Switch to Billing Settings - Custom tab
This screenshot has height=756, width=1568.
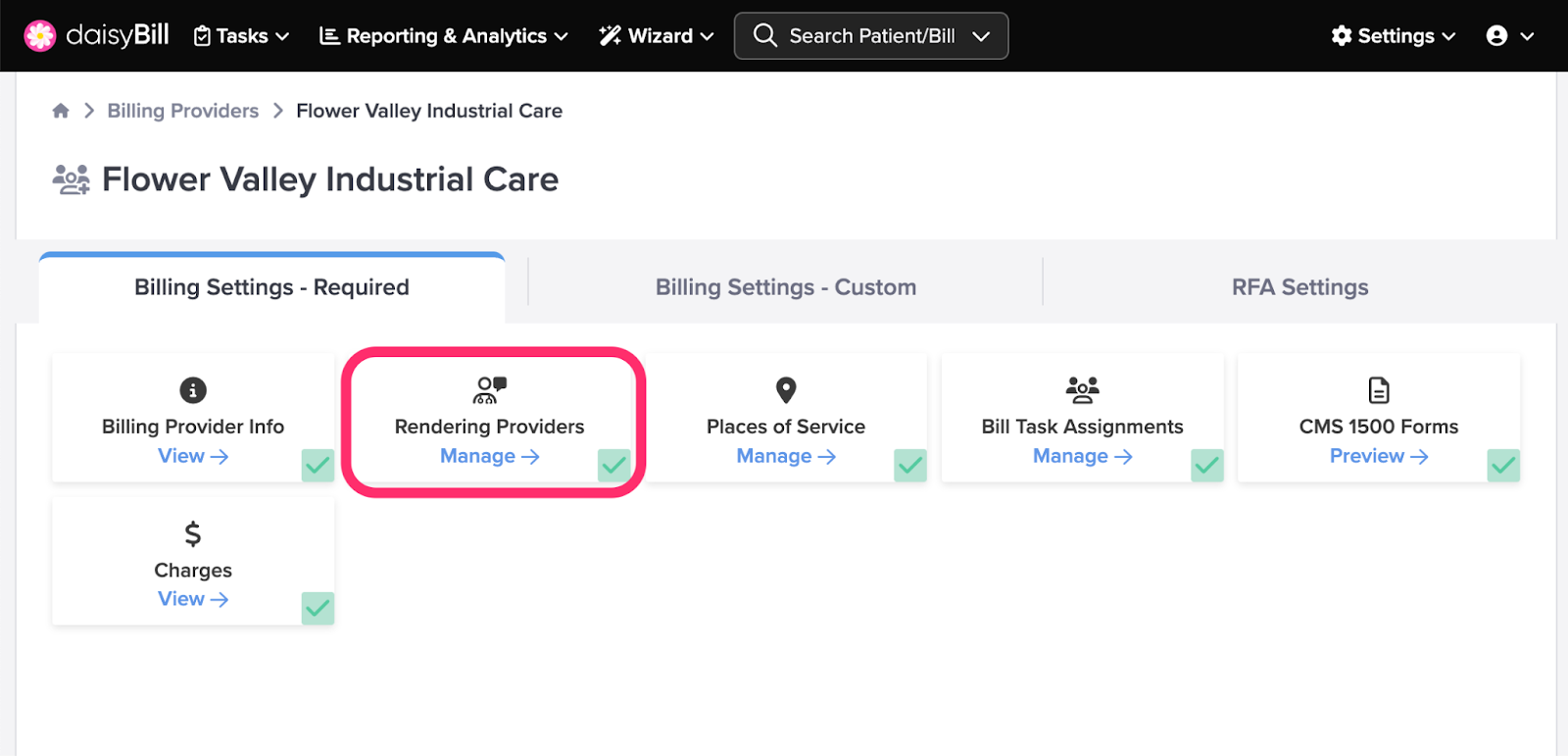pyautogui.click(x=786, y=287)
